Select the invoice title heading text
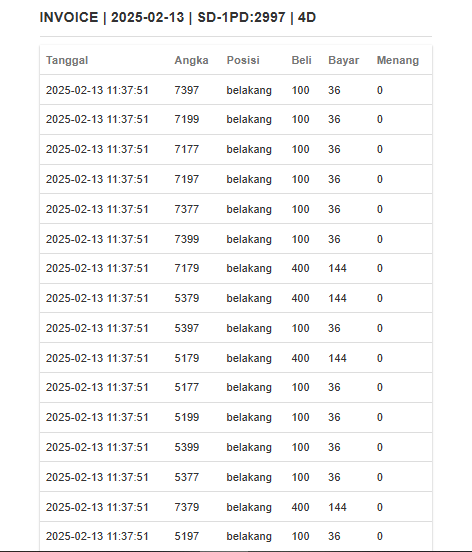 (x=178, y=17)
